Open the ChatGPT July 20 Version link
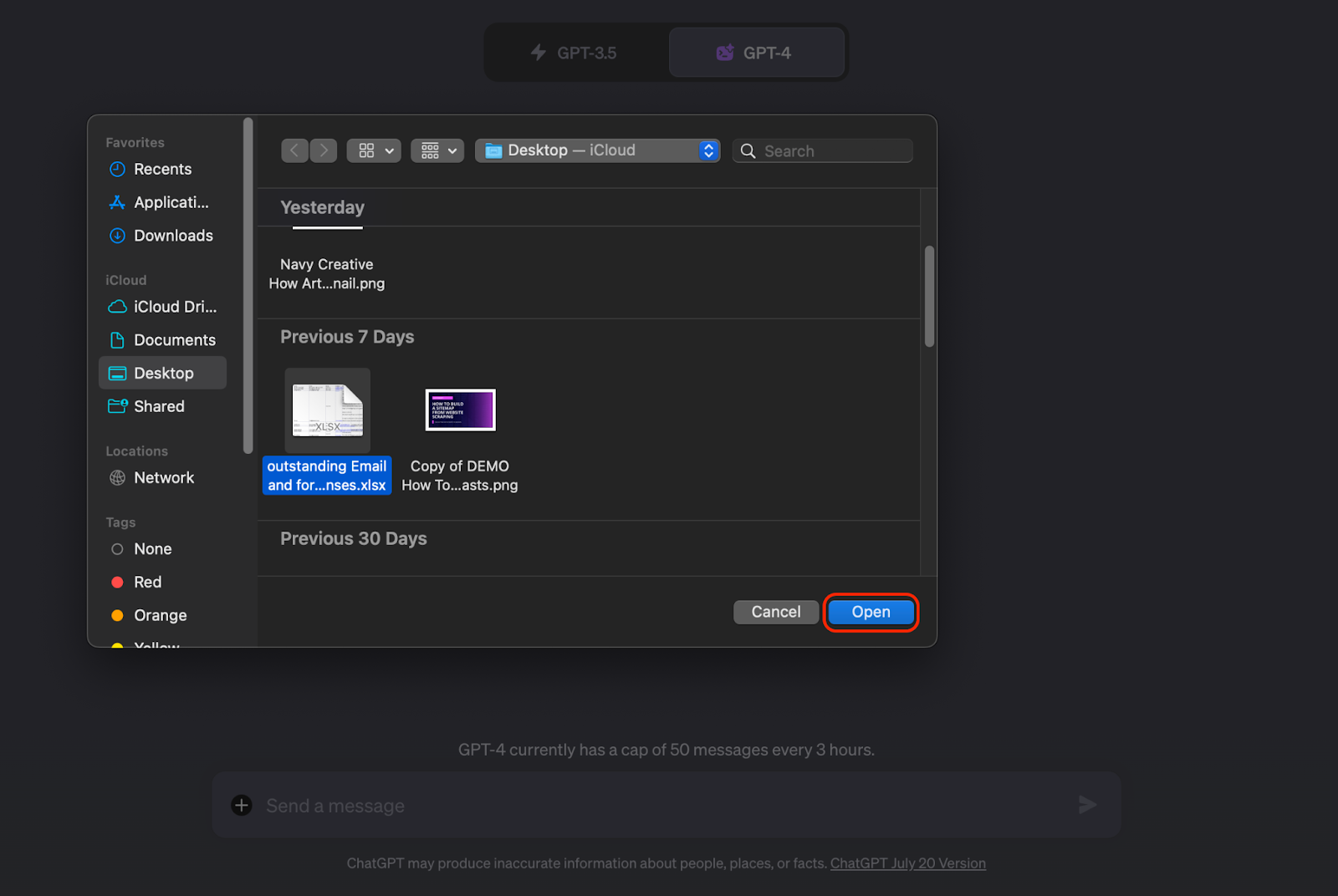Viewport: 1338px width, 896px height. [x=907, y=863]
